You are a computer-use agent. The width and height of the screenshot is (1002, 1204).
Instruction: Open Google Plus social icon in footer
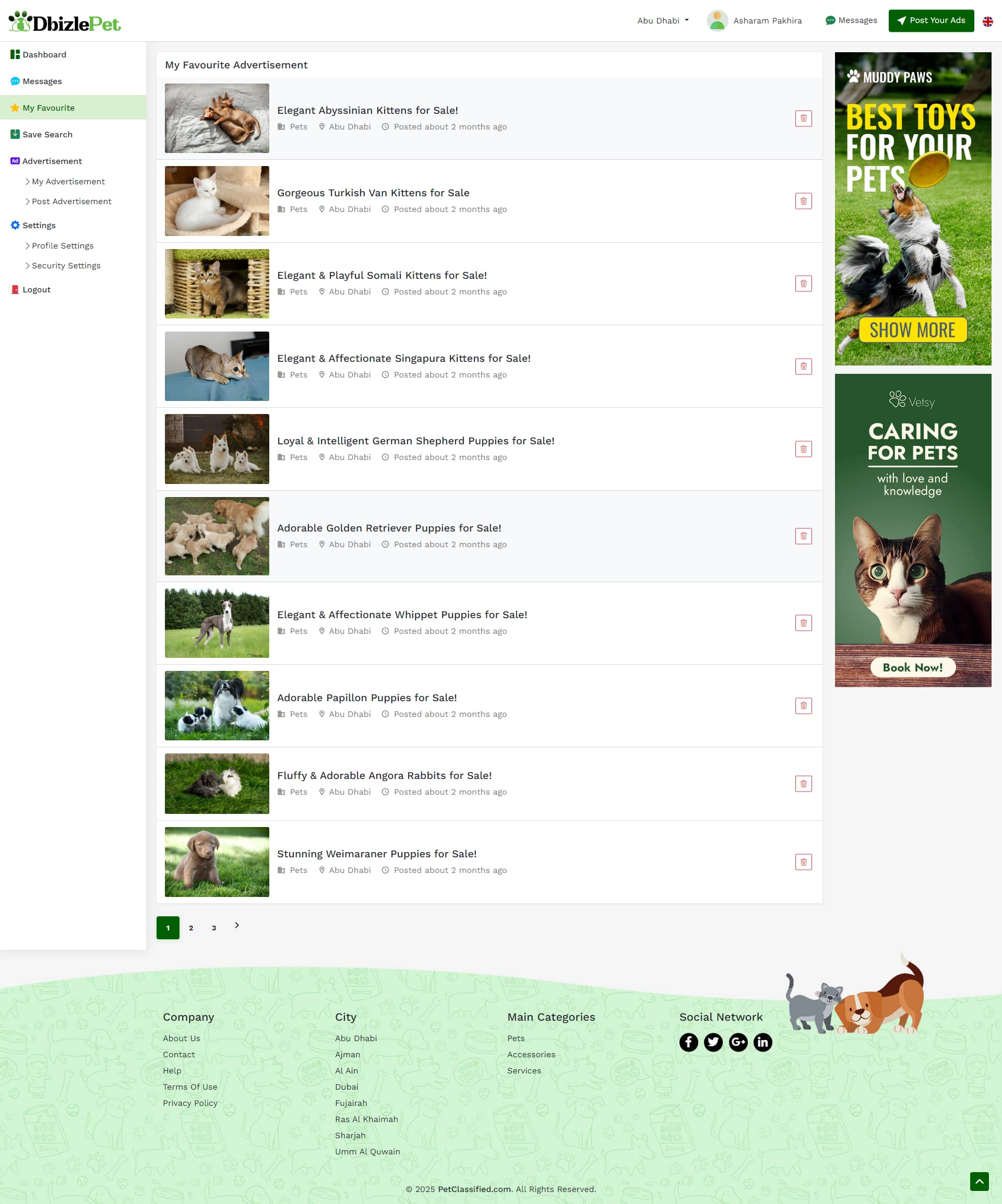738,1042
